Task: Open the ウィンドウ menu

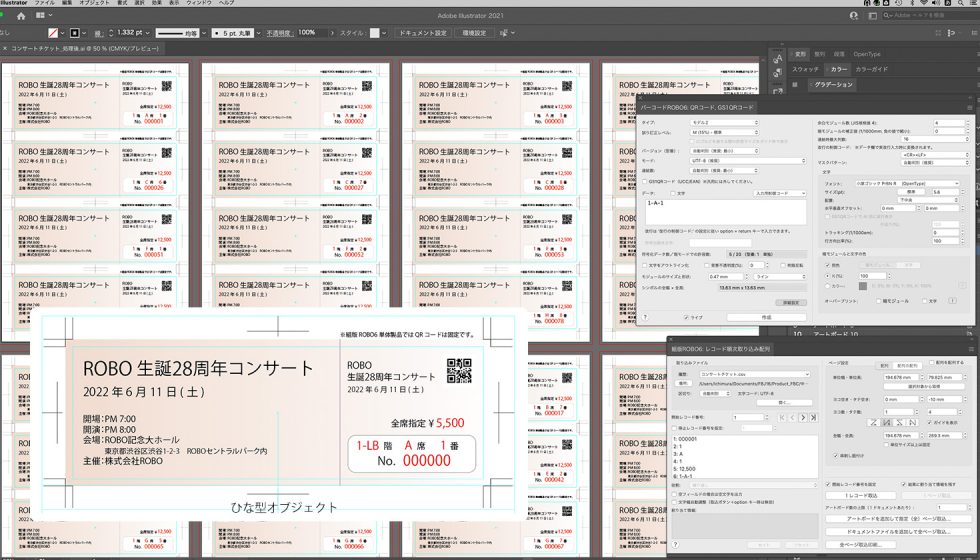Action: 199,3
